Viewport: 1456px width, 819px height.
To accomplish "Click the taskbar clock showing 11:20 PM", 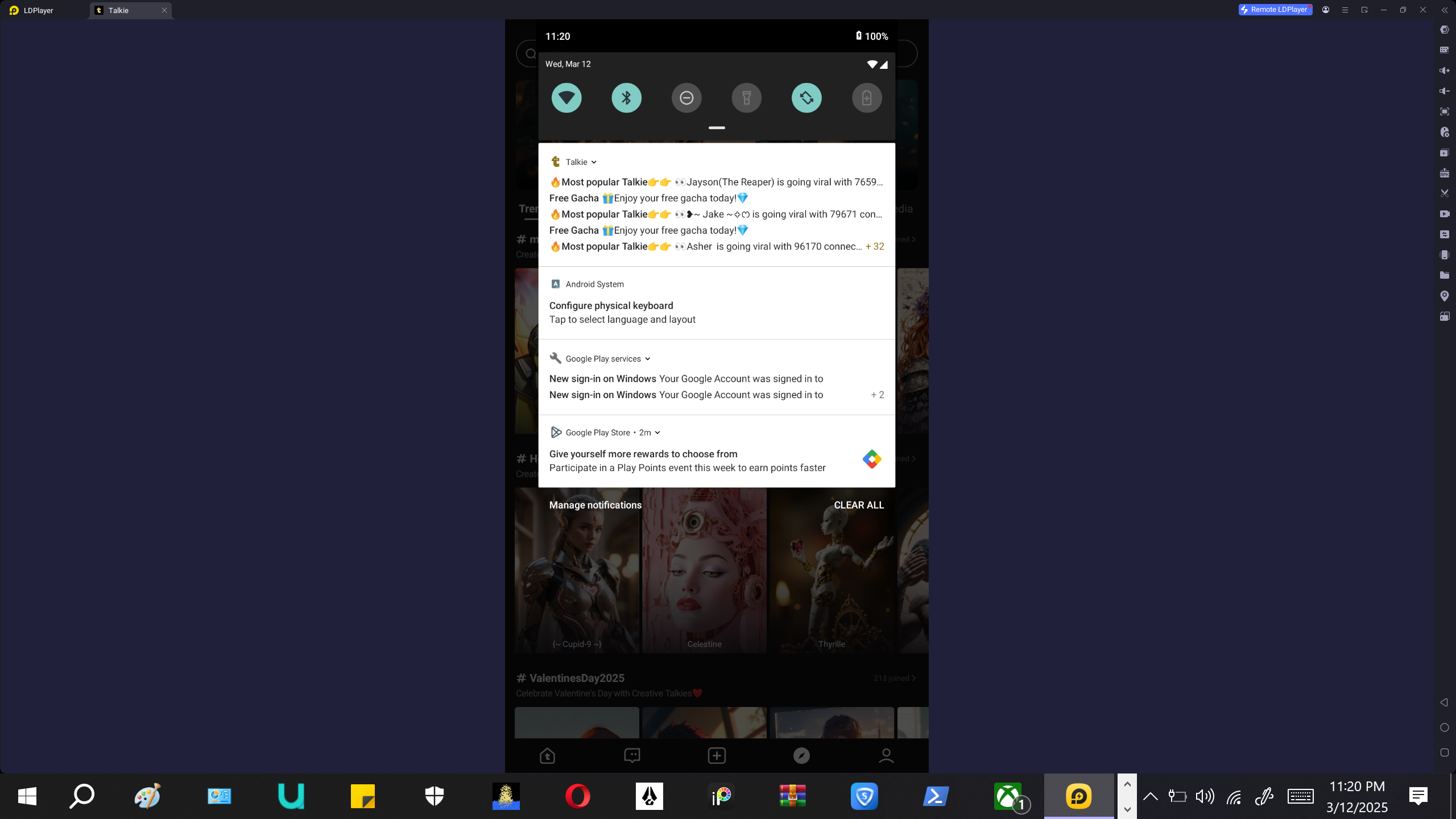I will coord(1357,796).
